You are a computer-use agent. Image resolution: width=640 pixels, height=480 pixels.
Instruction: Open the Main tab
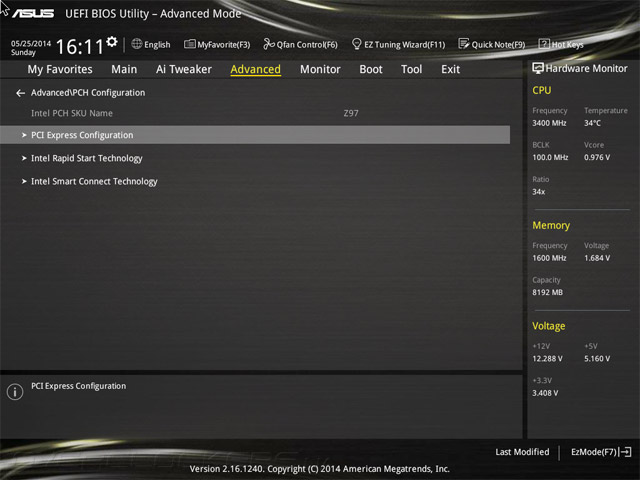pyautogui.click(x=124, y=69)
